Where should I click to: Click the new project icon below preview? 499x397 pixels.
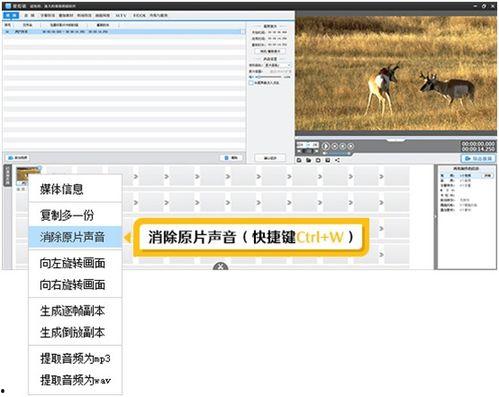click(x=299, y=160)
